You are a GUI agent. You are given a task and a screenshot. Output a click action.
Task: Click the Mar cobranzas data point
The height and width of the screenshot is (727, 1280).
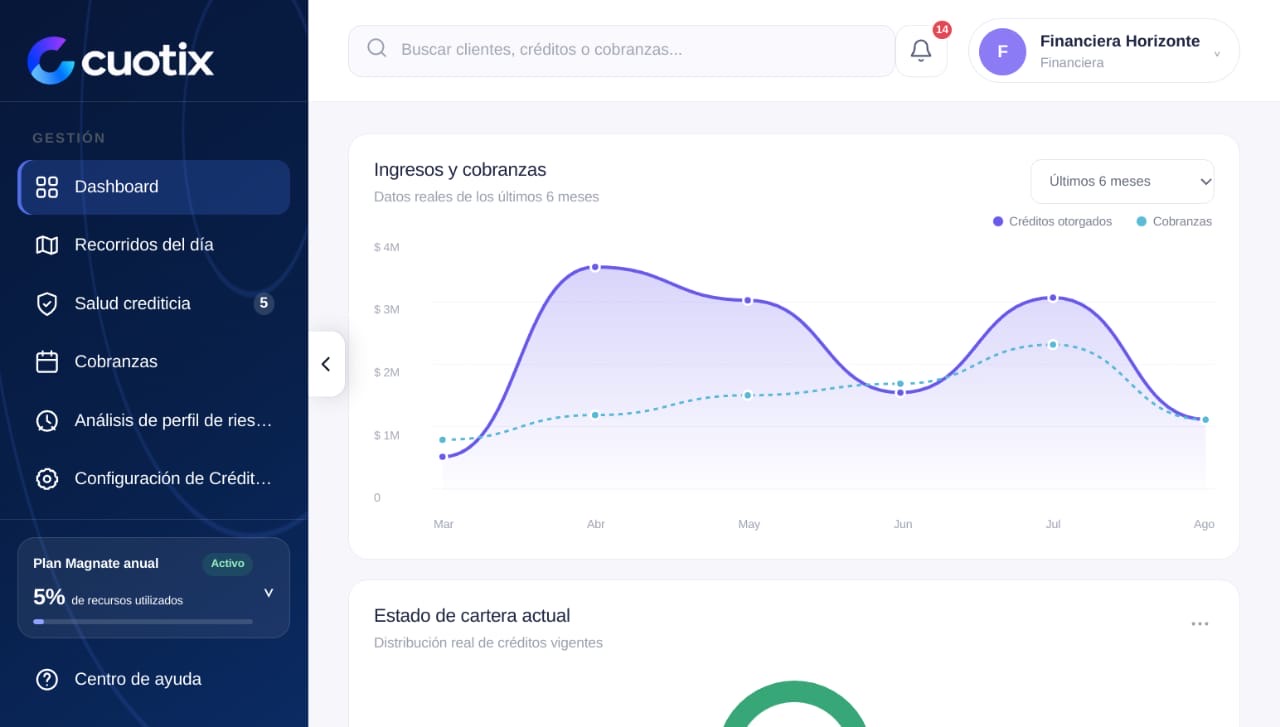point(442,439)
